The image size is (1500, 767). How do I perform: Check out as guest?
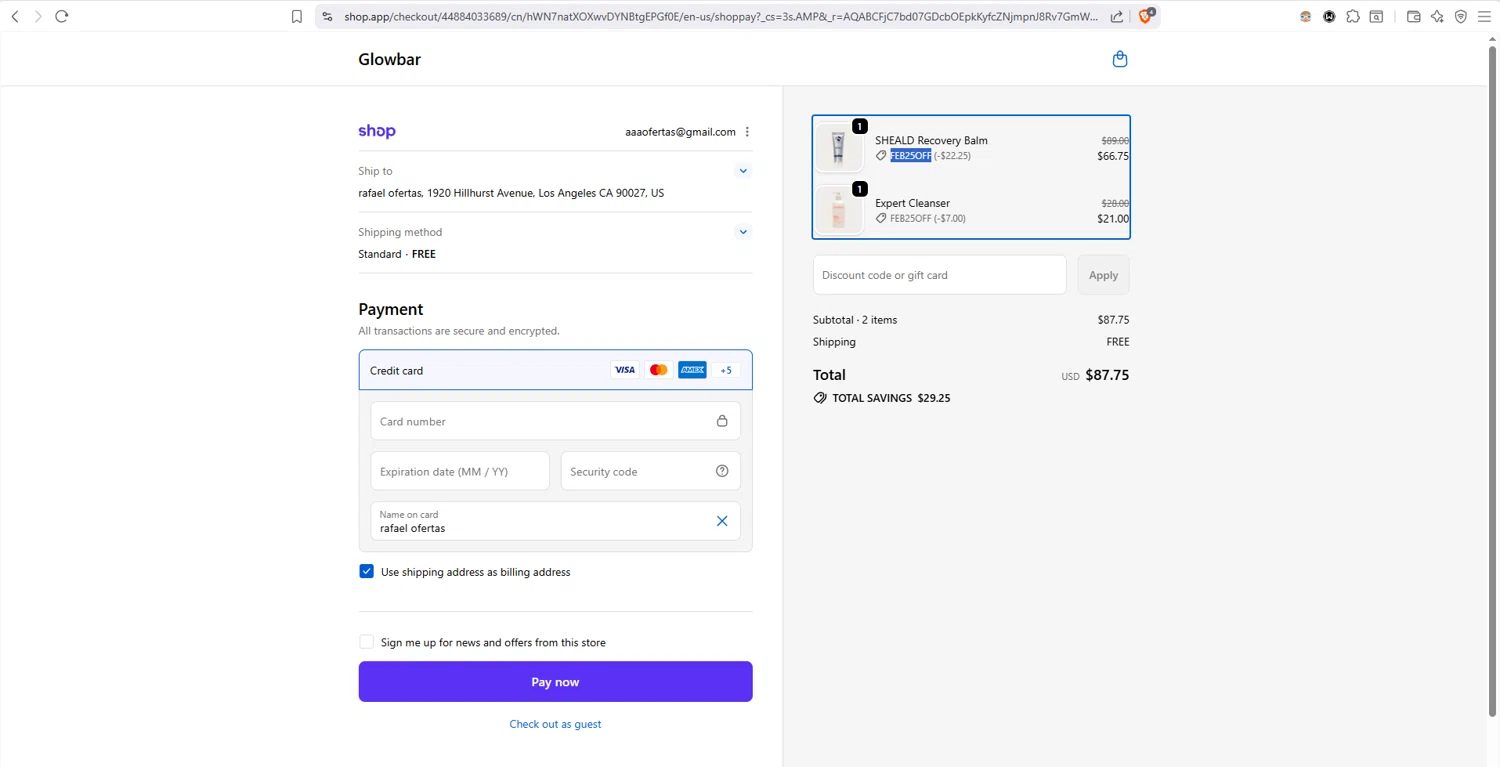pos(555,724)
